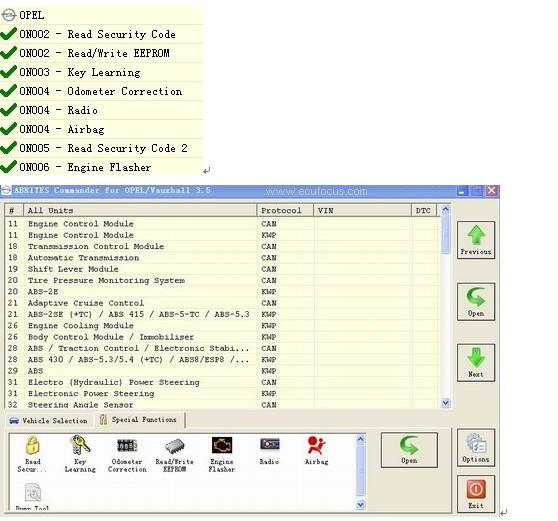Select the ABS-2E row
558x521 pixels.
pos(222,292)
